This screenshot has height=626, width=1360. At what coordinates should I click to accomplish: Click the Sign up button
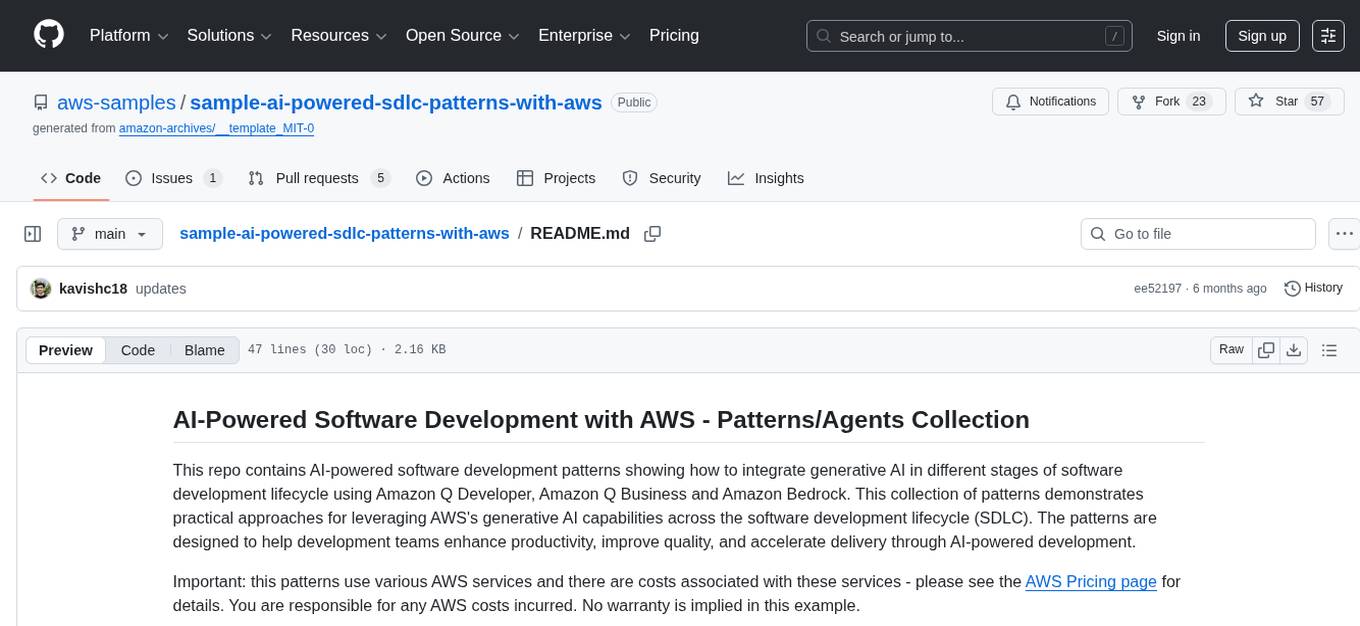pyautogui.click(x=1261, y=35)
